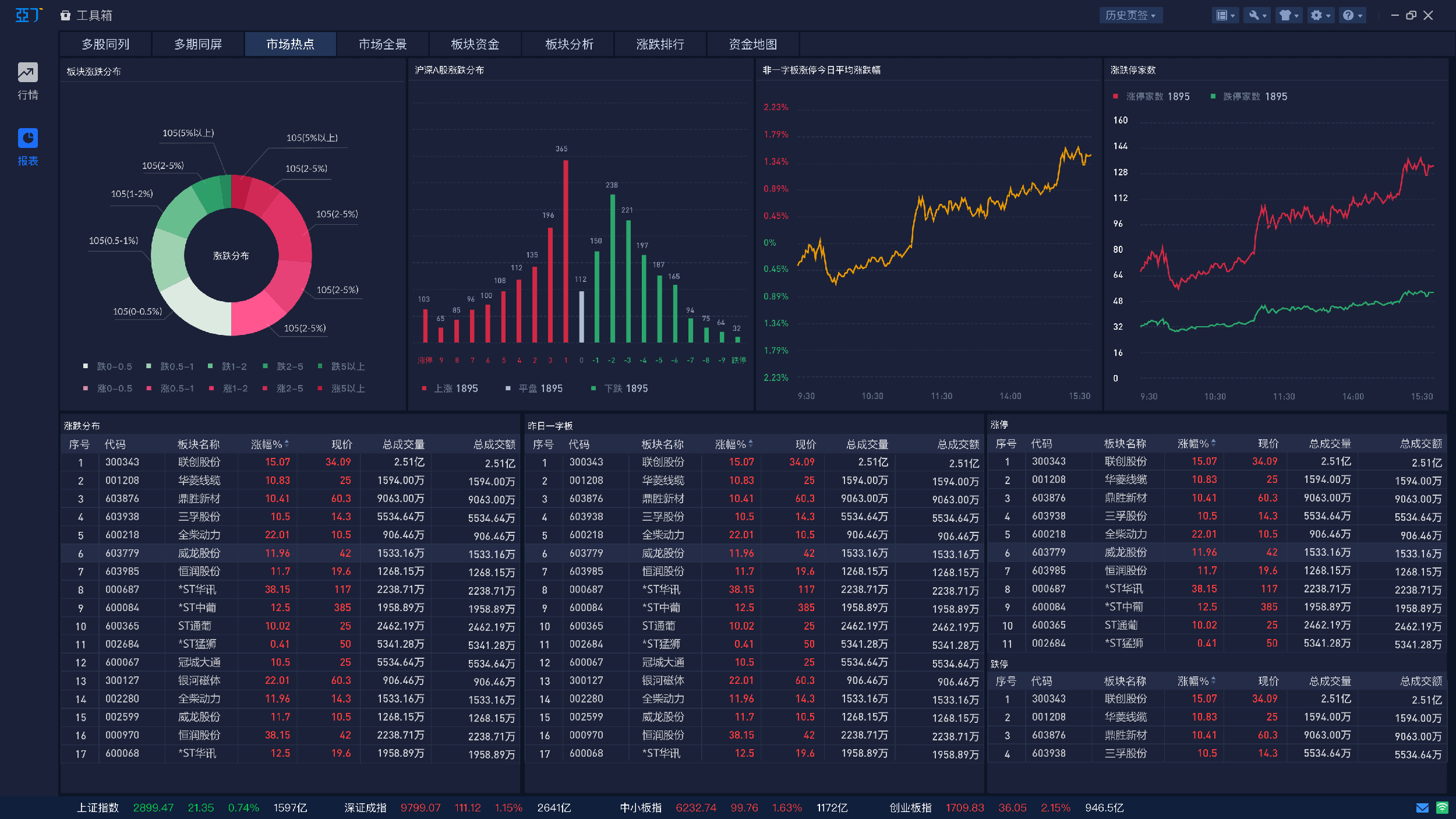This screenshot has height=819, width=1456.
Task: Switch to the 板块资金 tab
Action: (475, 44)
